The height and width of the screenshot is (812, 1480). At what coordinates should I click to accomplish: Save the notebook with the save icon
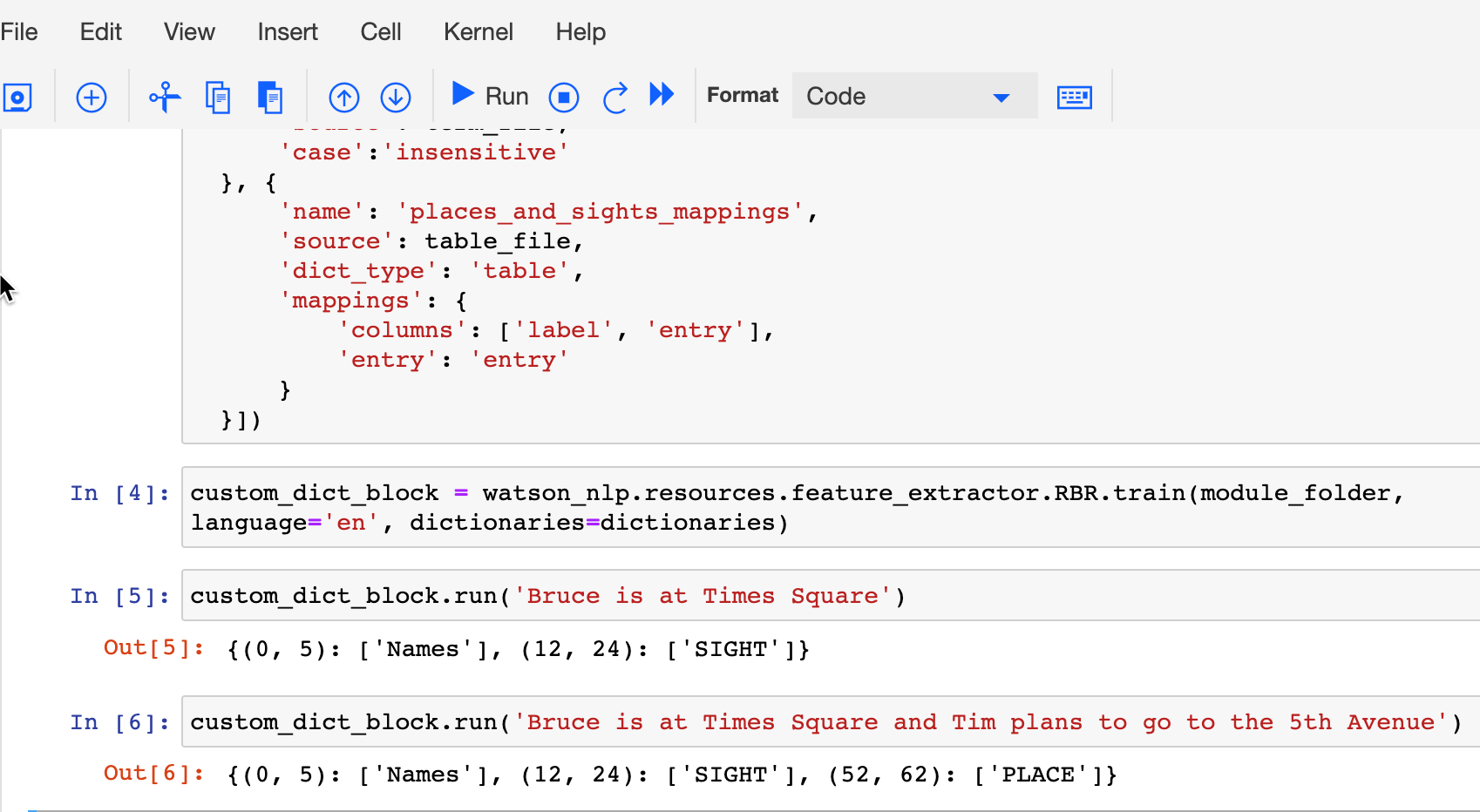point(19,97)
